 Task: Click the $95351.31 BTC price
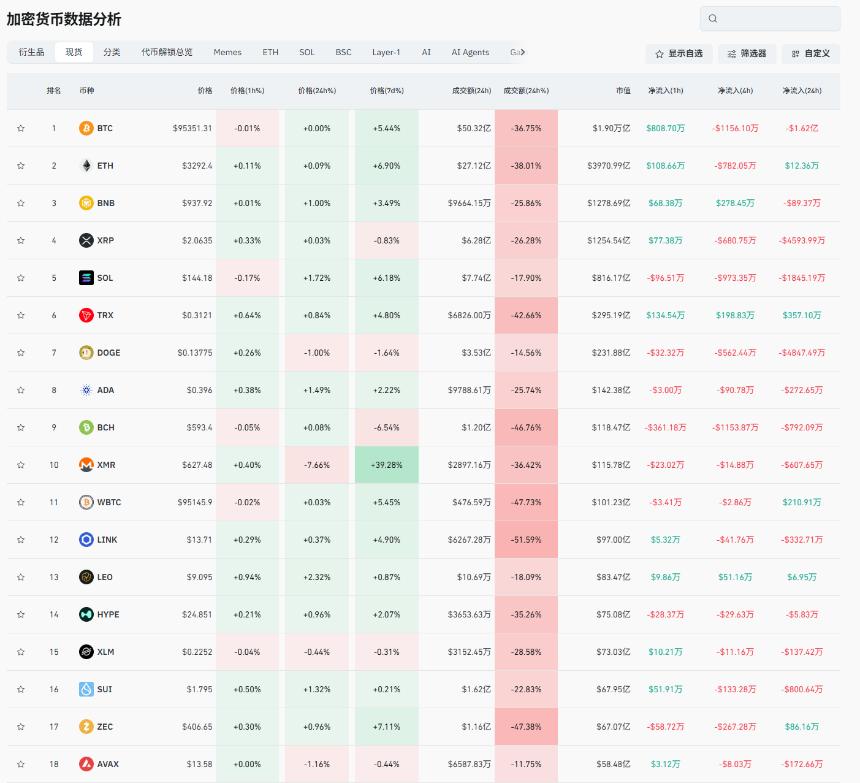(x=192, y=128)
